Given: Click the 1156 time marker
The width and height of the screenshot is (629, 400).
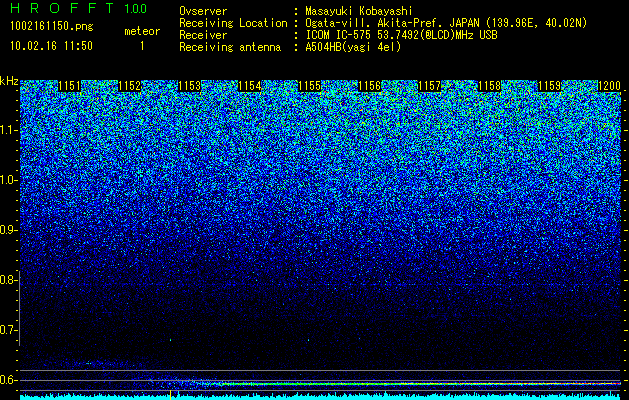Looking at the screenshot, I should click(369, 86).
